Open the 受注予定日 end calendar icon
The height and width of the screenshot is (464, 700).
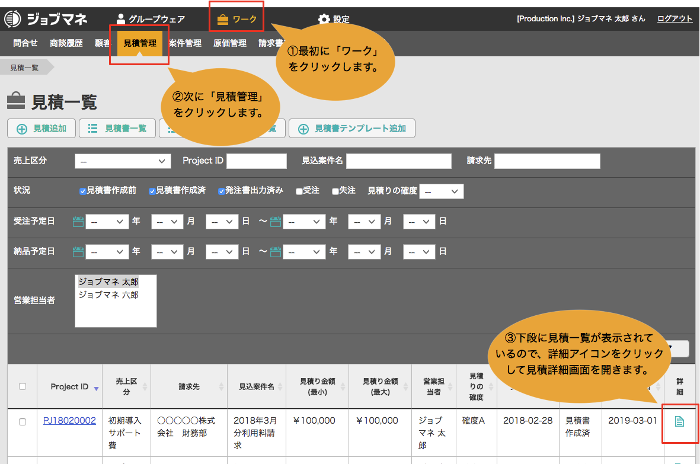[275, 222]
